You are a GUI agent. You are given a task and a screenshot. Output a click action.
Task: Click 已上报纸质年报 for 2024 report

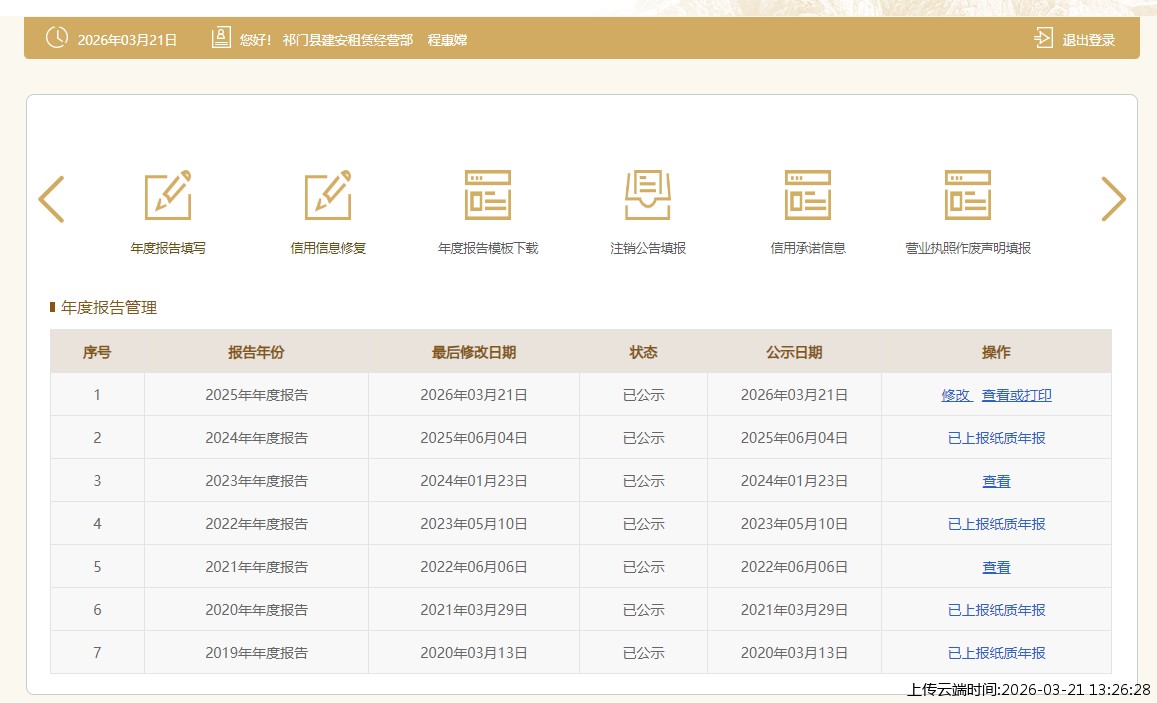[x=996, y=438]
